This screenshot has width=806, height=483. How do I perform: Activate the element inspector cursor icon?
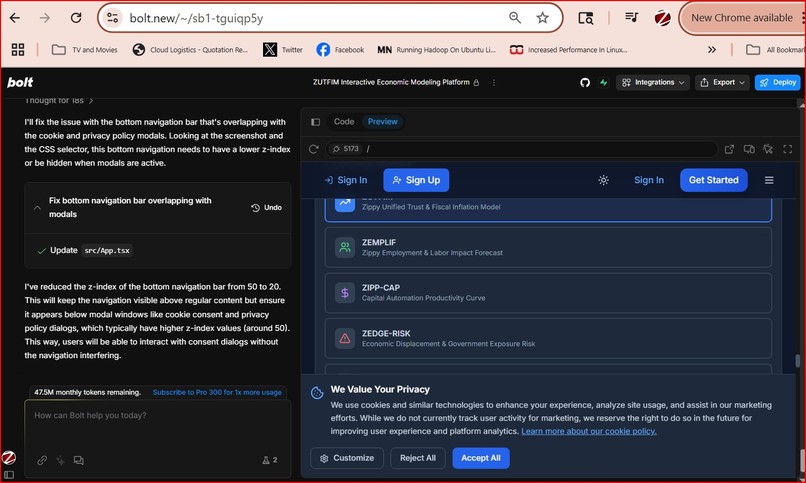[768, 149]
